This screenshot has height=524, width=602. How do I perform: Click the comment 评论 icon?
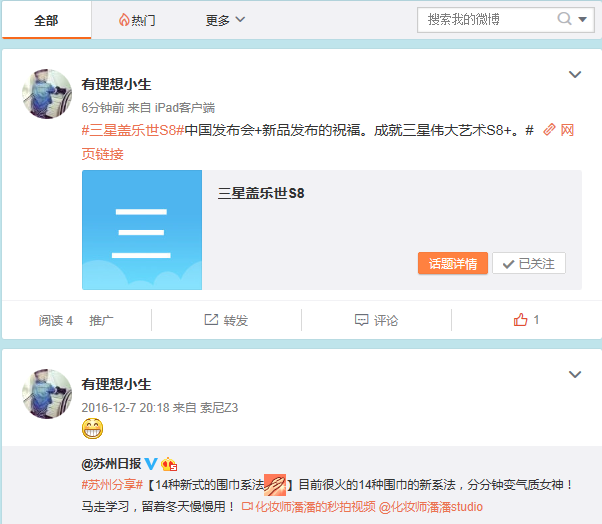(362, 320)
